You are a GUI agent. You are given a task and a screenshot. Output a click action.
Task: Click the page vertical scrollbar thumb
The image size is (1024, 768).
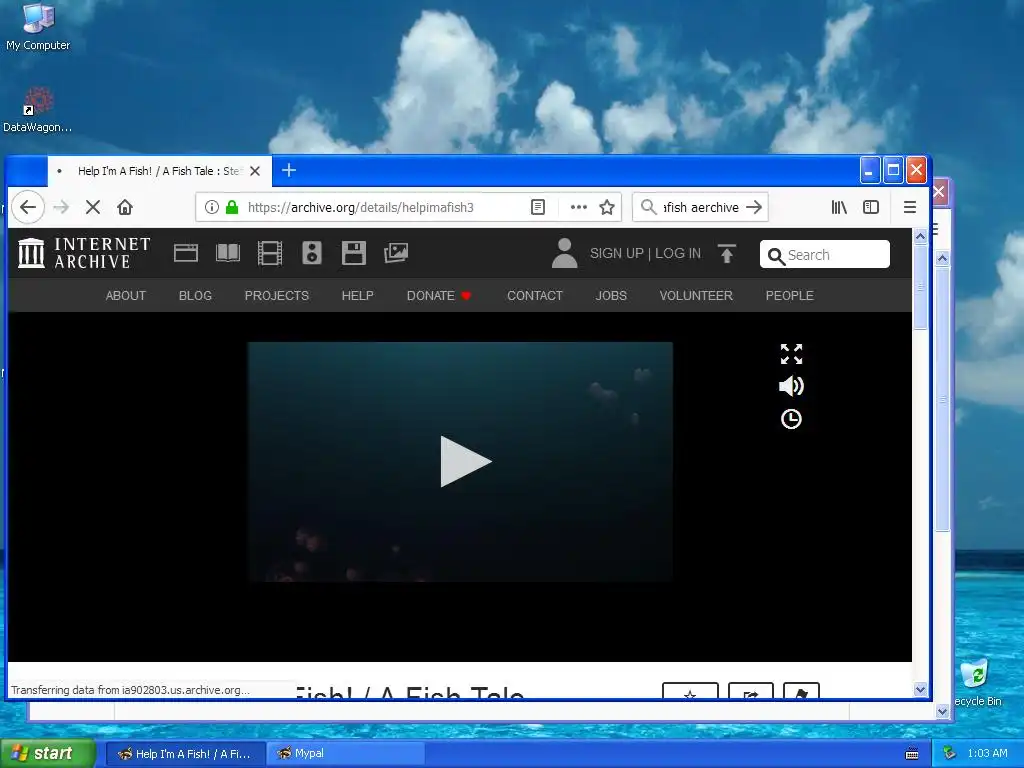(x=921, y=287)
